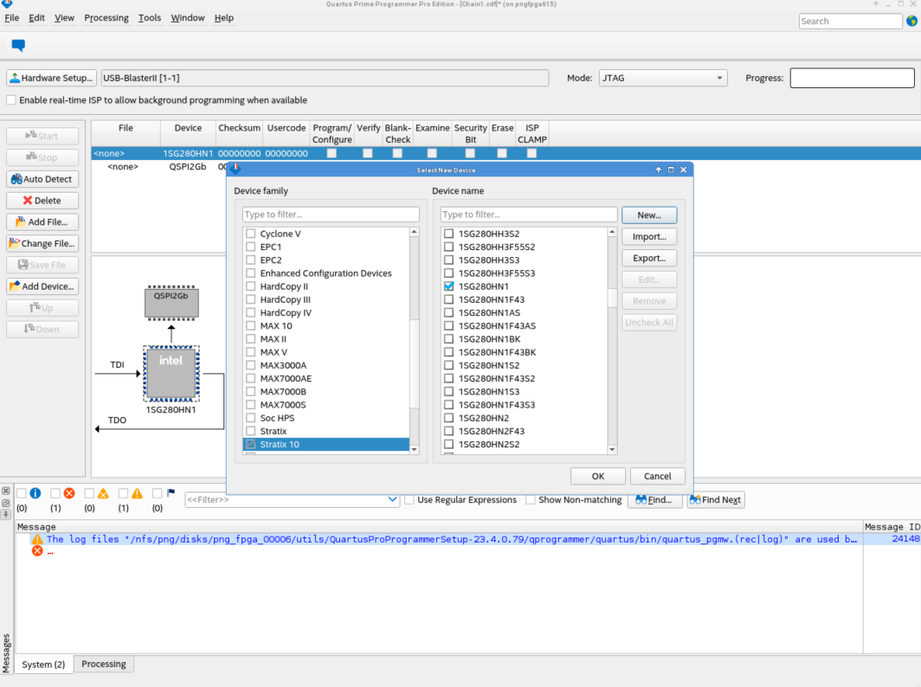Click the Hardware Setup button icon
The height and width of the screenshot is (687, 921).
coord(15,78)
